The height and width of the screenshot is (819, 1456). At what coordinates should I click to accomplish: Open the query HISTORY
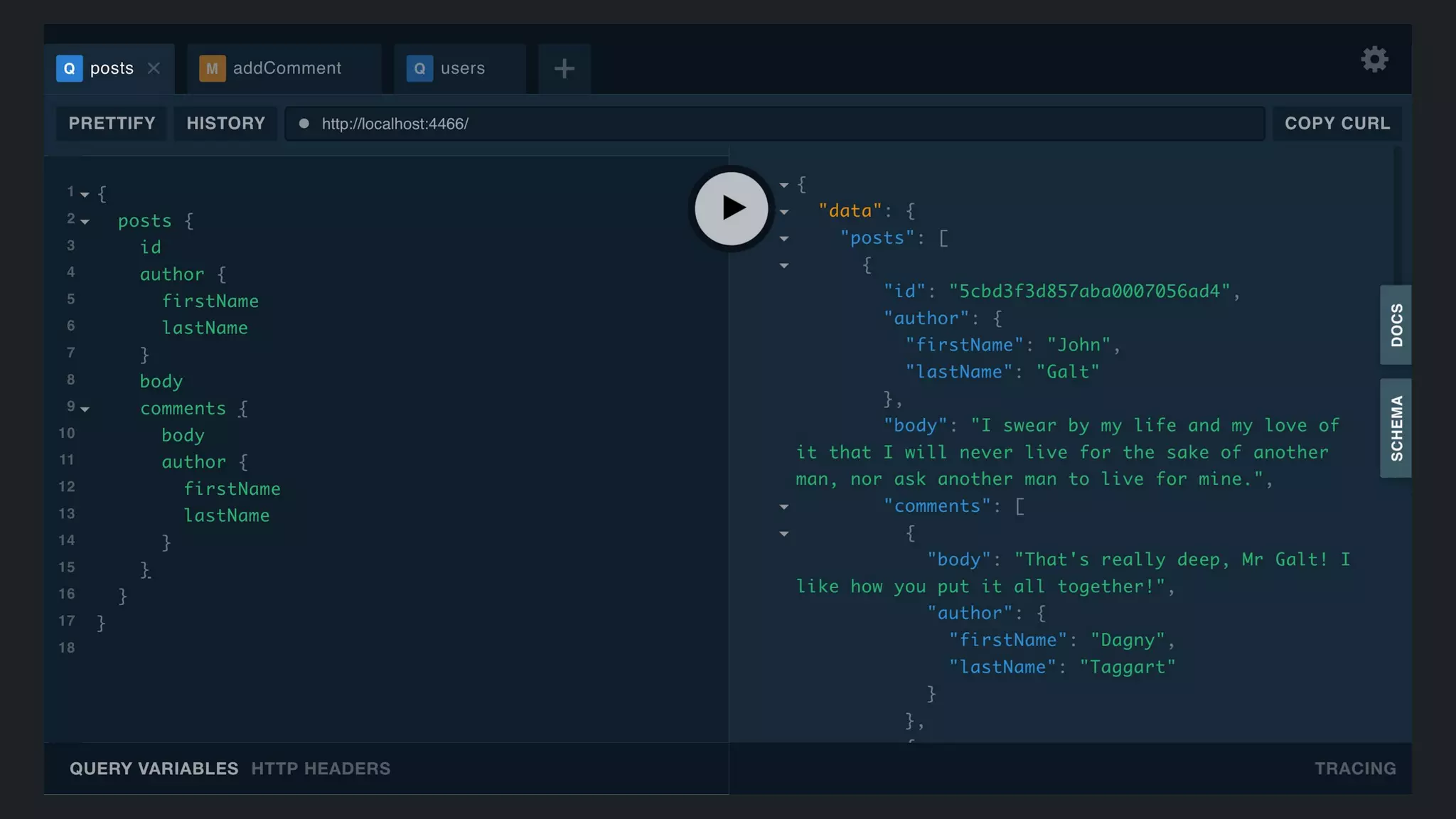click(x=225, y=124)
